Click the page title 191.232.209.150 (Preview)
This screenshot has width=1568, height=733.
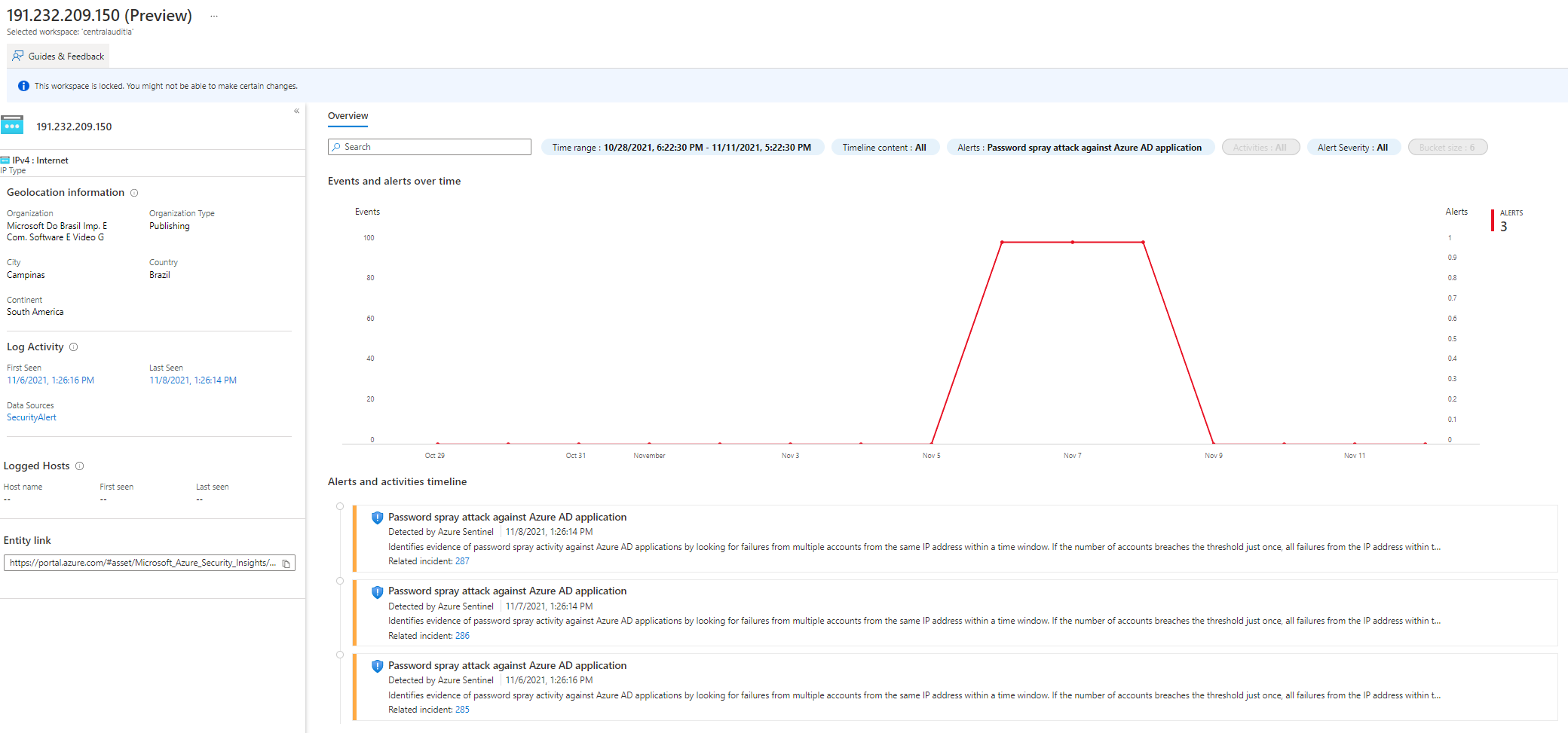pos(100,16)
